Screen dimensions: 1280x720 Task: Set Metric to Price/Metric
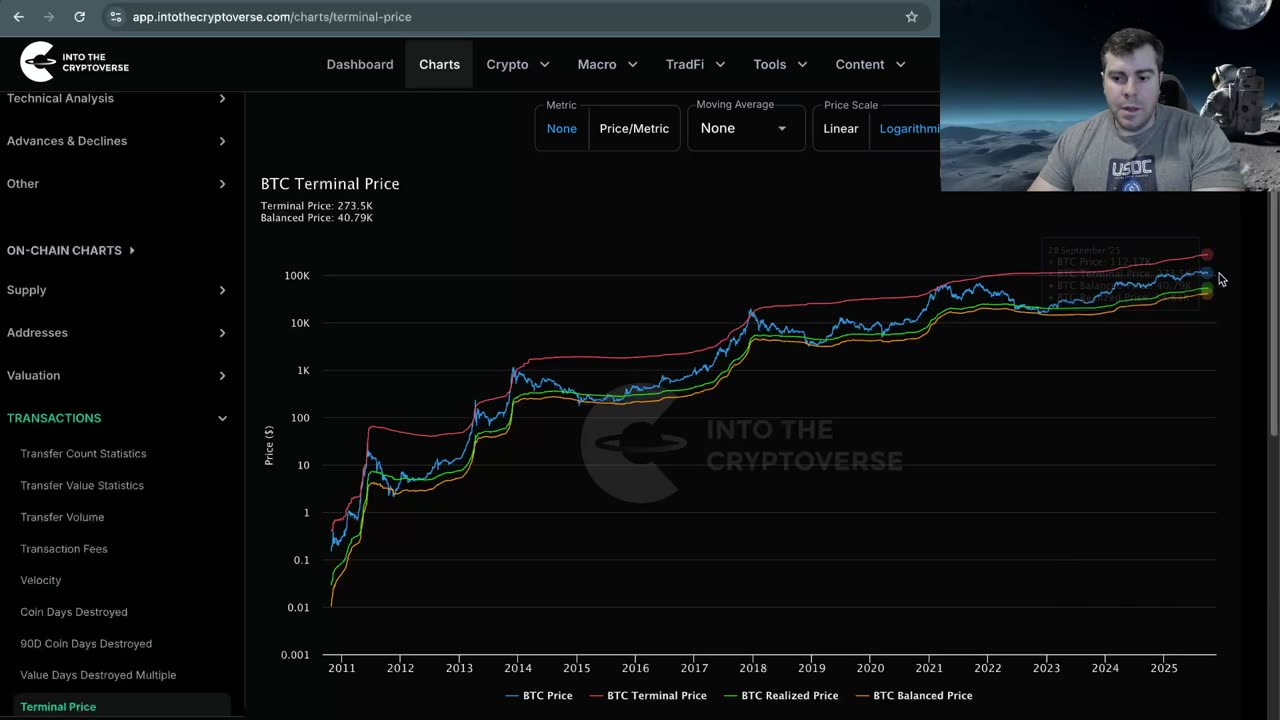coord(634,129)
